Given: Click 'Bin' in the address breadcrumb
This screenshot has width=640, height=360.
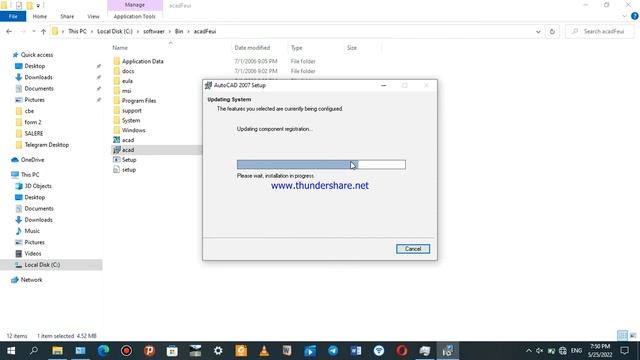Looking at the screenshot, I should click(179, 31).
